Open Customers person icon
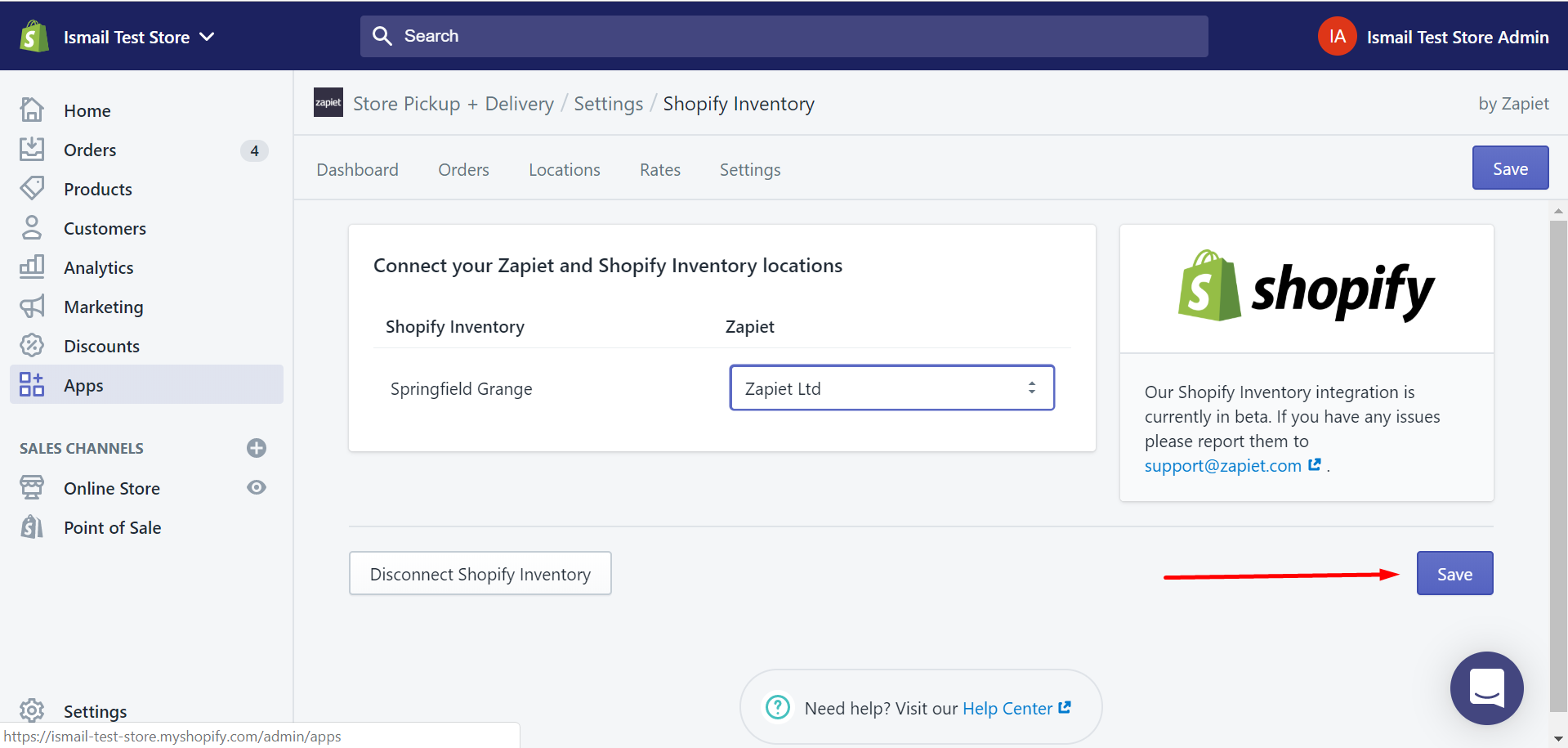This screenshot has width=1568, height=748. [x=32, y=227]
